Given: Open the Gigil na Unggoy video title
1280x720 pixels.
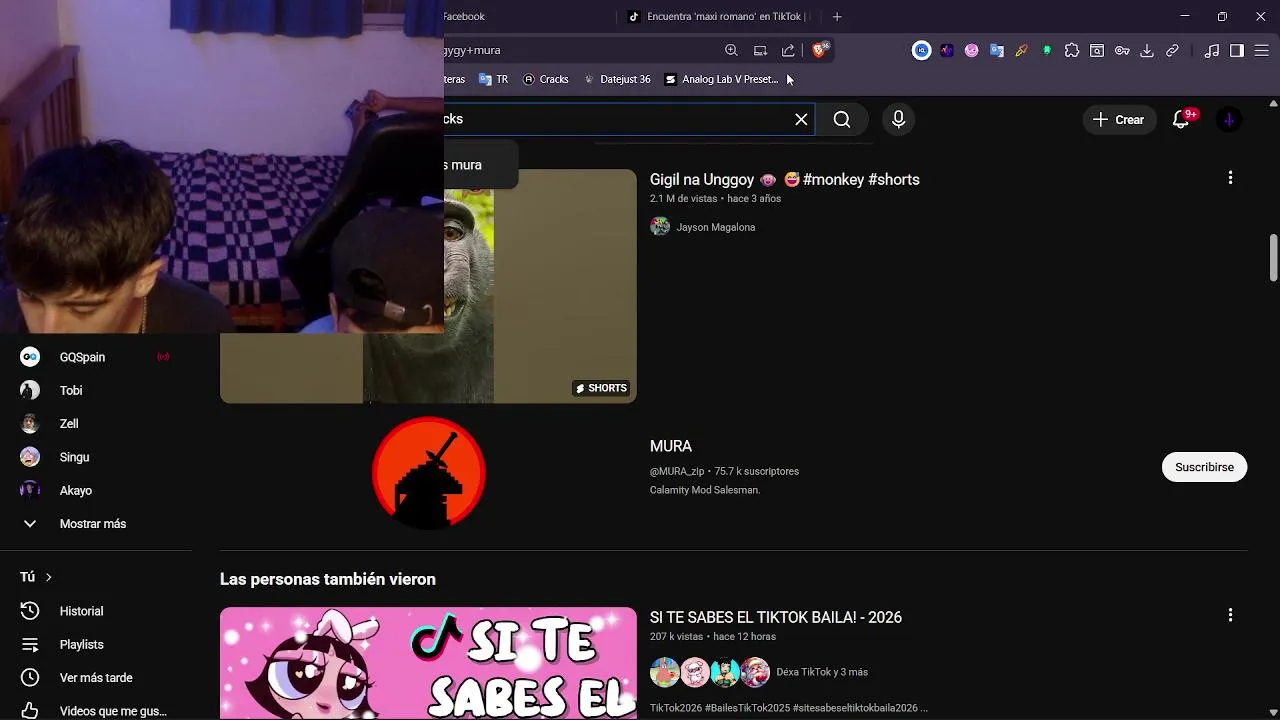Looking at the screenshot, I should [x=785, y=180].
